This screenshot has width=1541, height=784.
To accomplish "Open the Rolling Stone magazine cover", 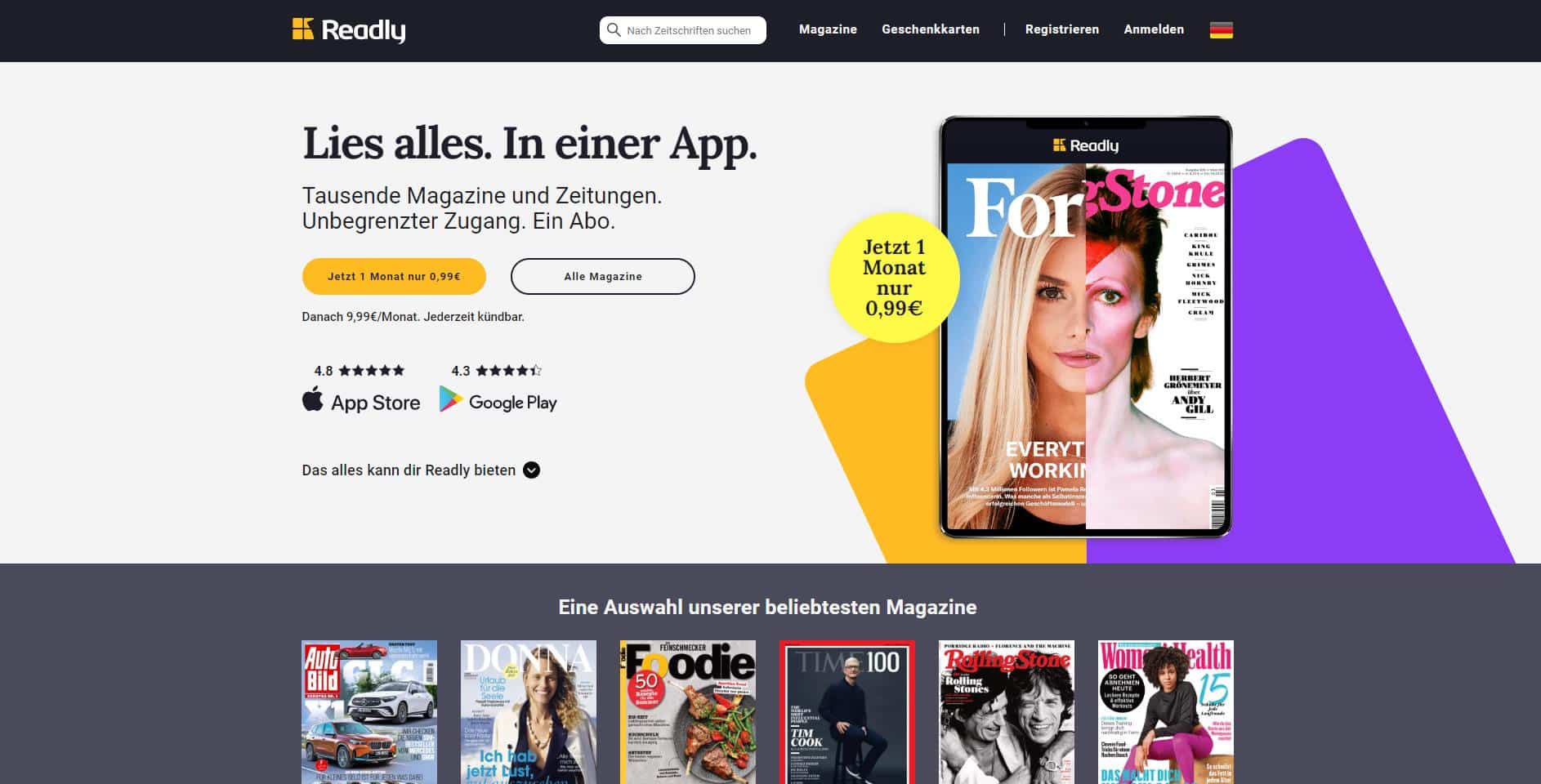I will pyautogui.click(x=1007, y=712).
